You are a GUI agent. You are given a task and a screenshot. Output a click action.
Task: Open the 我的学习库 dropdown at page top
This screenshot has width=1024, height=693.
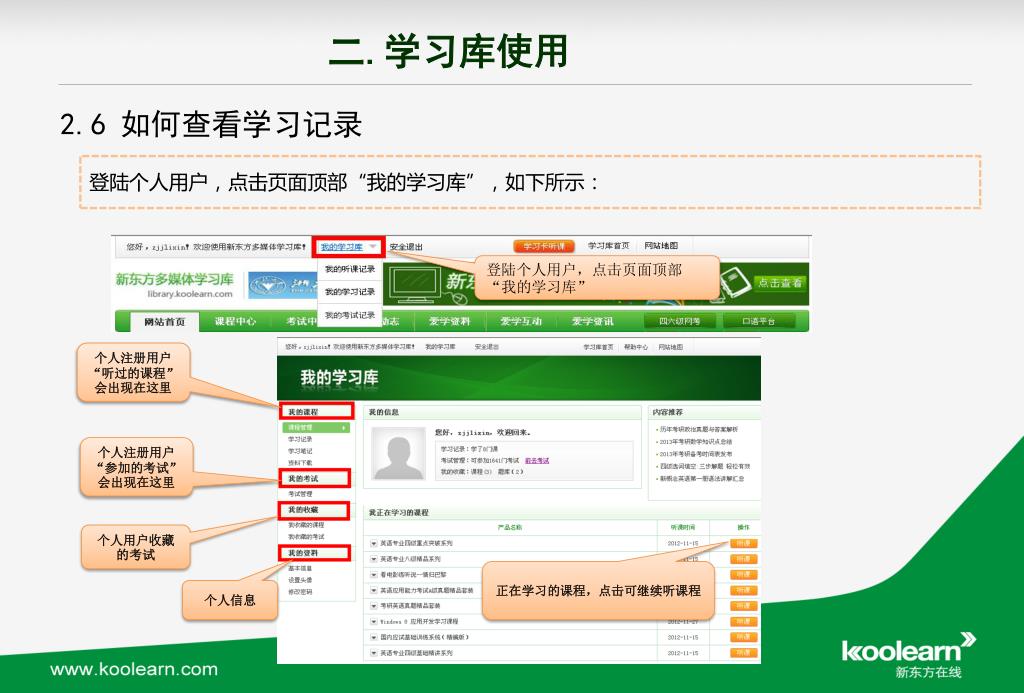347,247
